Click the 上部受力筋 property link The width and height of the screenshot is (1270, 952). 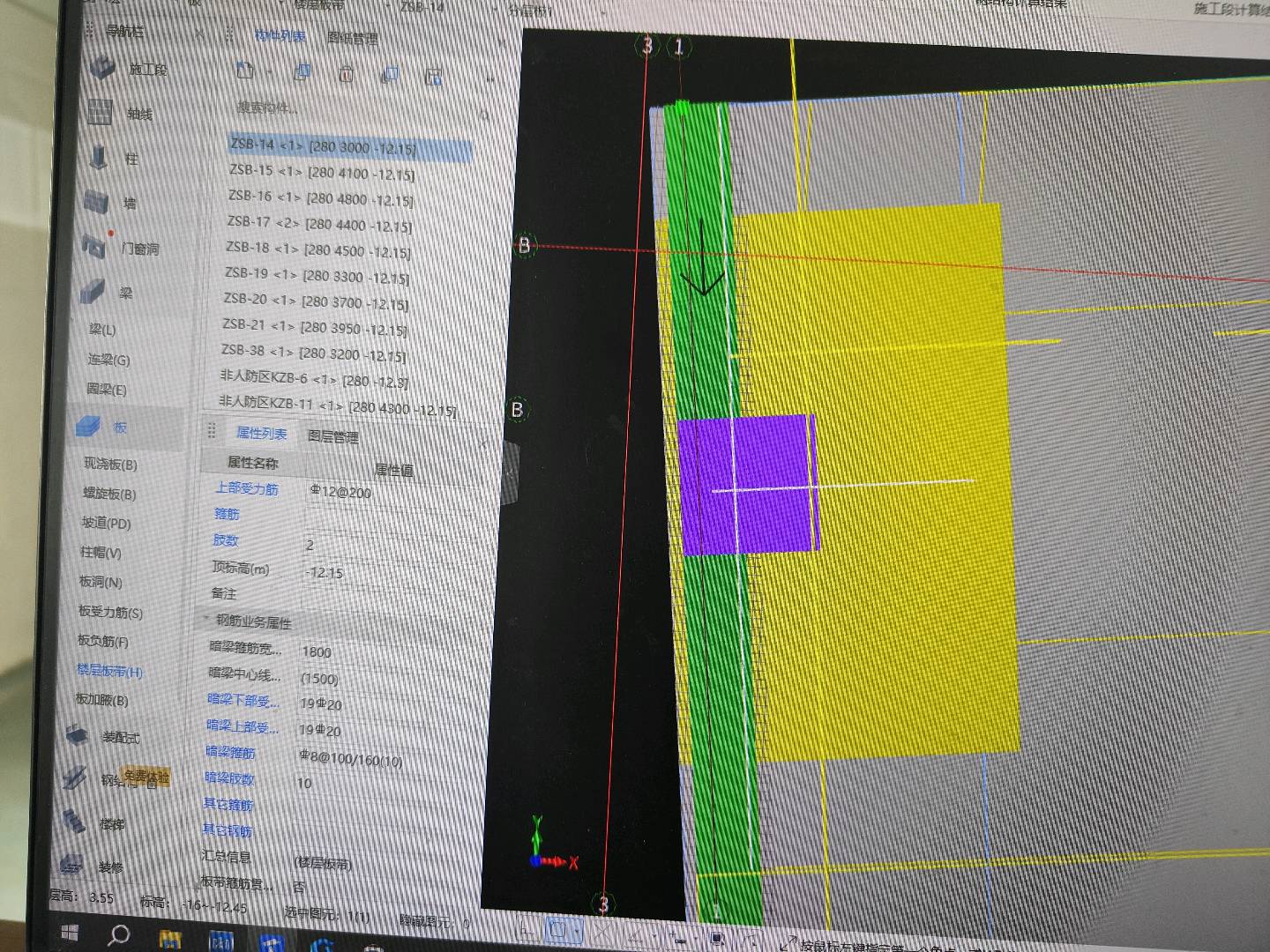point(246,487)
